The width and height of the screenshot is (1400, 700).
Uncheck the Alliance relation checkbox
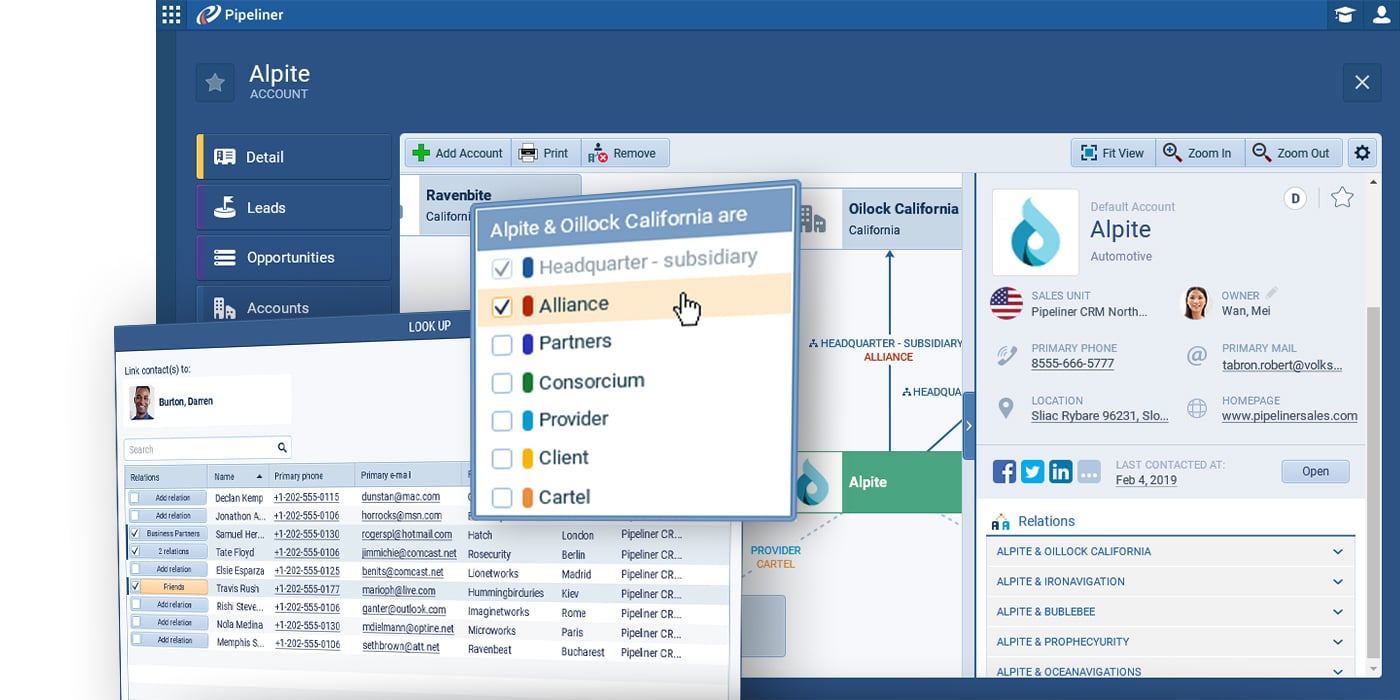[502, 307]
